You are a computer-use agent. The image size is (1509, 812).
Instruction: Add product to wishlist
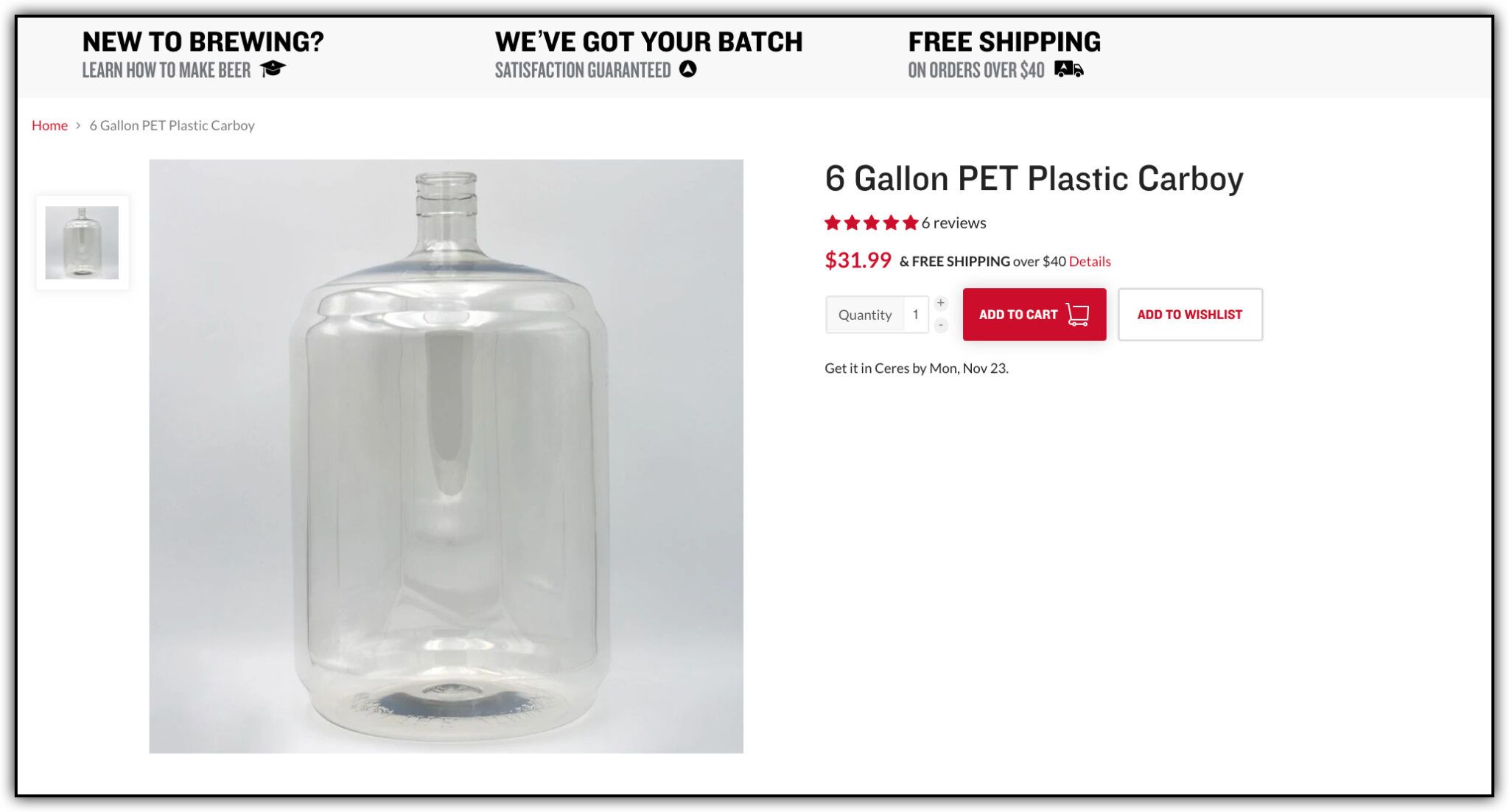pyautogui.click(x=1189, y=314)
